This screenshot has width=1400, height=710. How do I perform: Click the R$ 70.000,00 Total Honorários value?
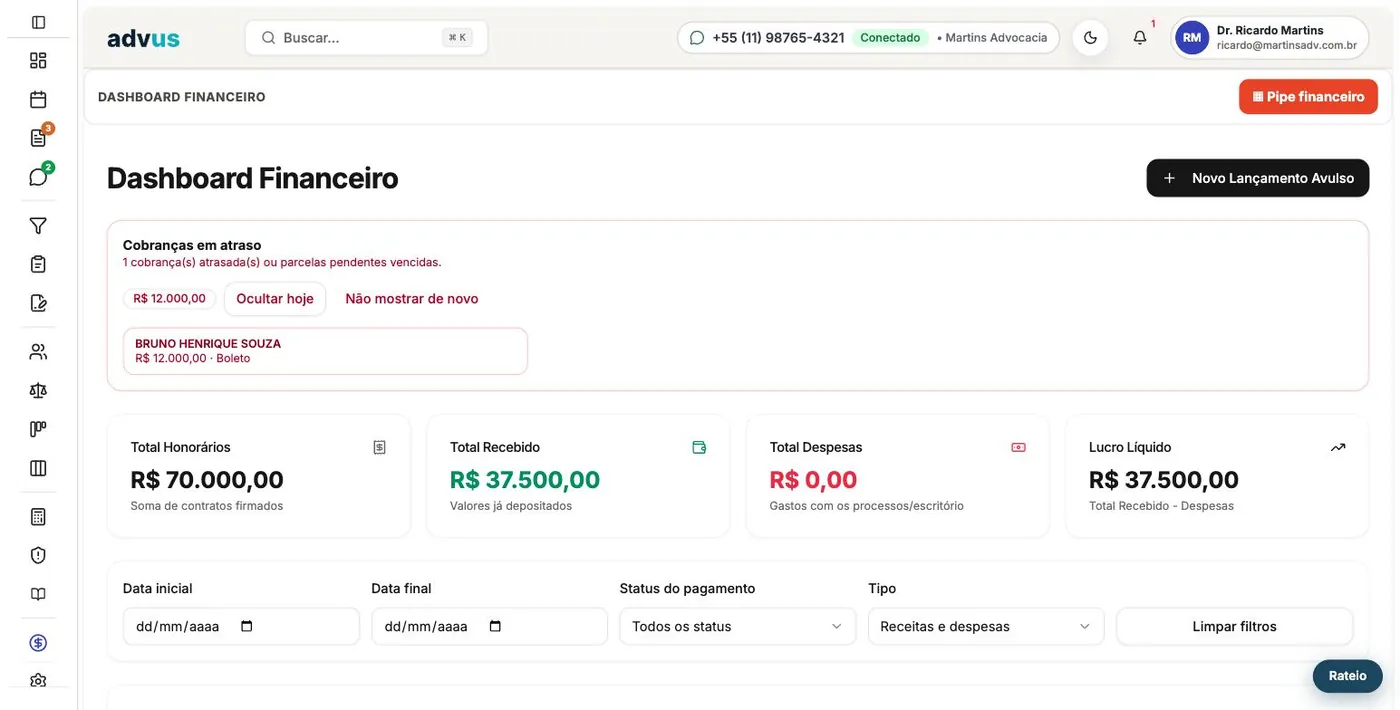click(207, 480)
